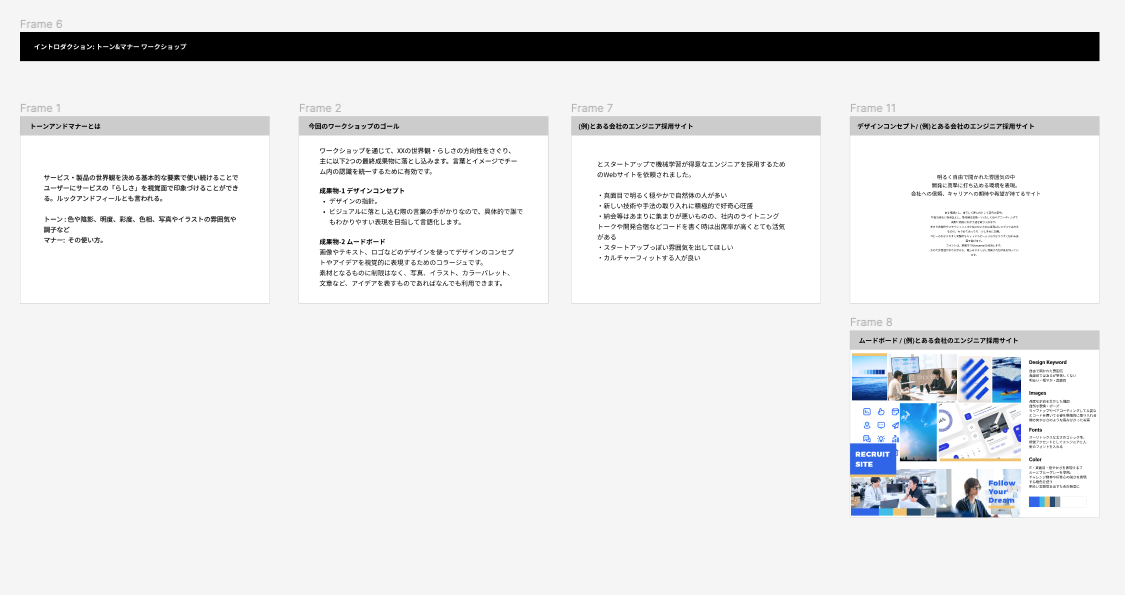
Task: Click the blue swatch in the Color palette
Action: pyautogui.click(x=1034, y=501)
